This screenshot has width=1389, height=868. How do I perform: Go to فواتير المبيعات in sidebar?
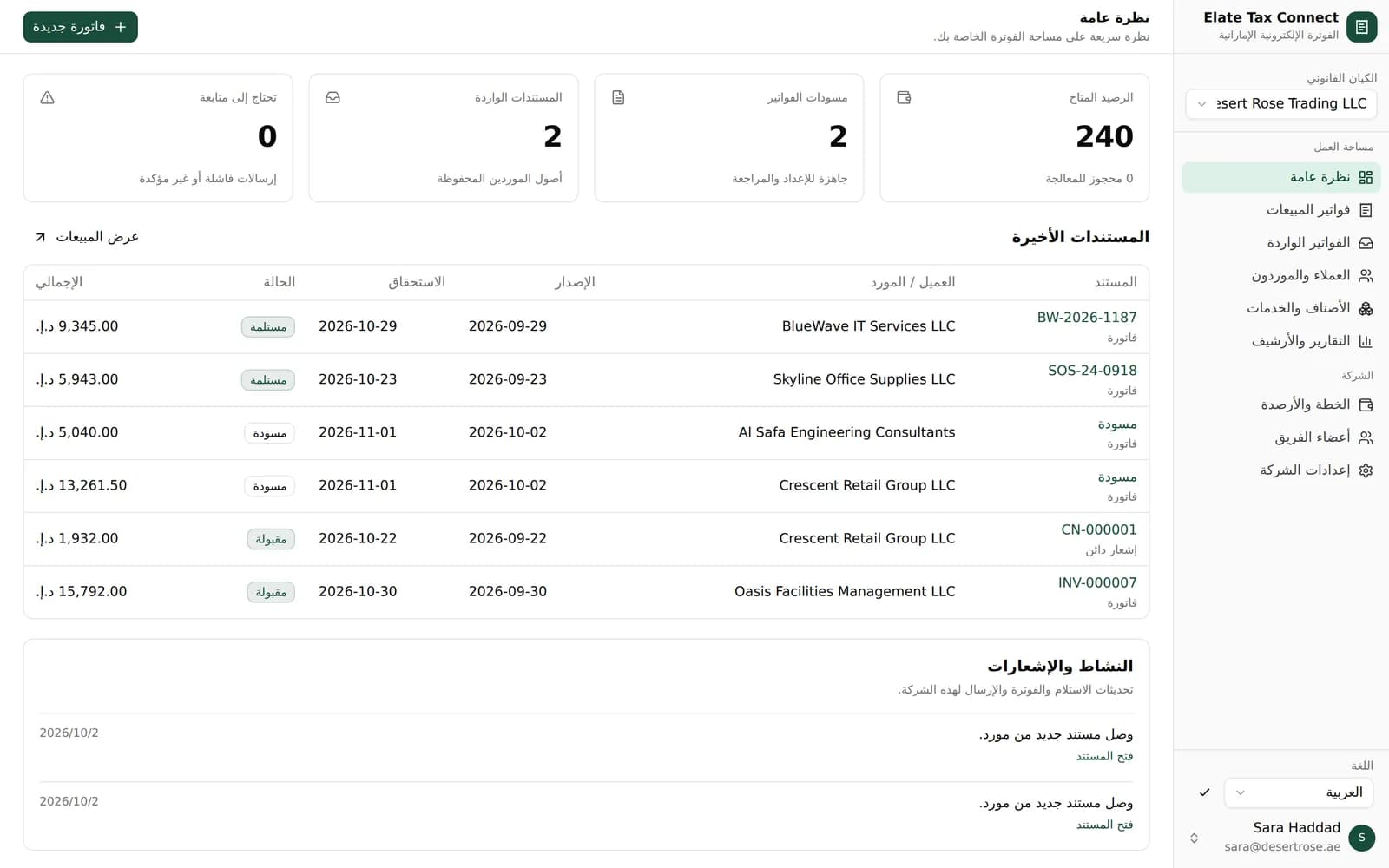click(x=1280, y=210)
